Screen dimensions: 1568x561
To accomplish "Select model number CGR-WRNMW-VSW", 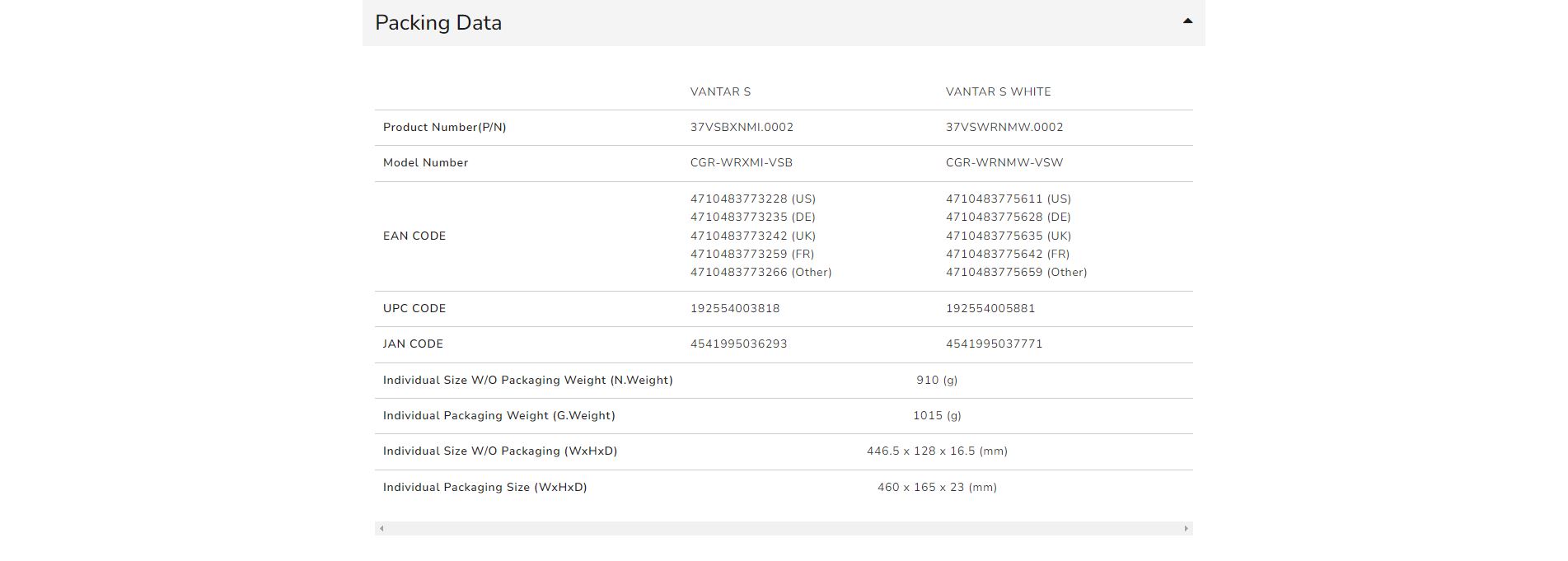I will click(x=1004, y=163).
